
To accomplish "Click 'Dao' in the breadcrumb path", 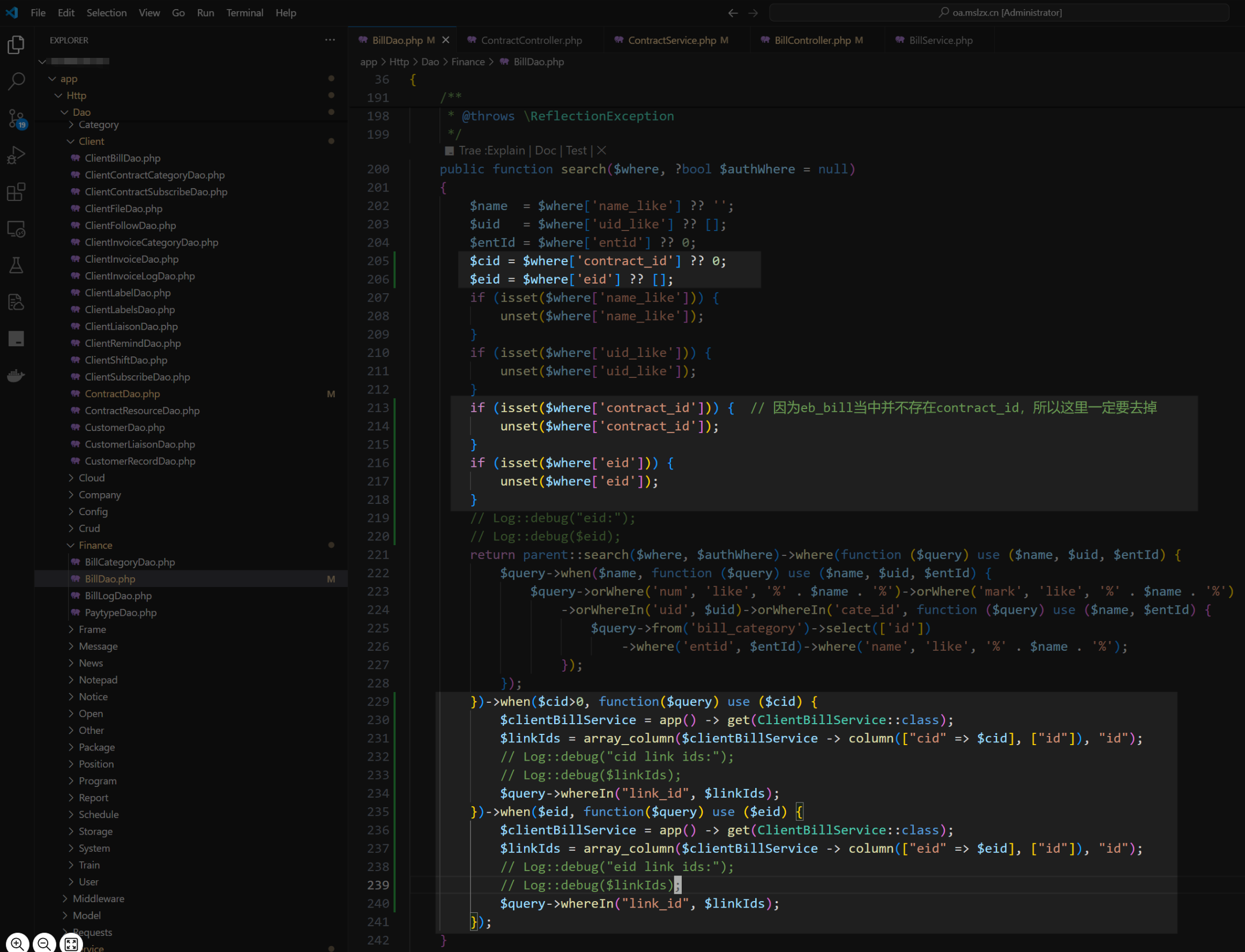I will [430, 62].
